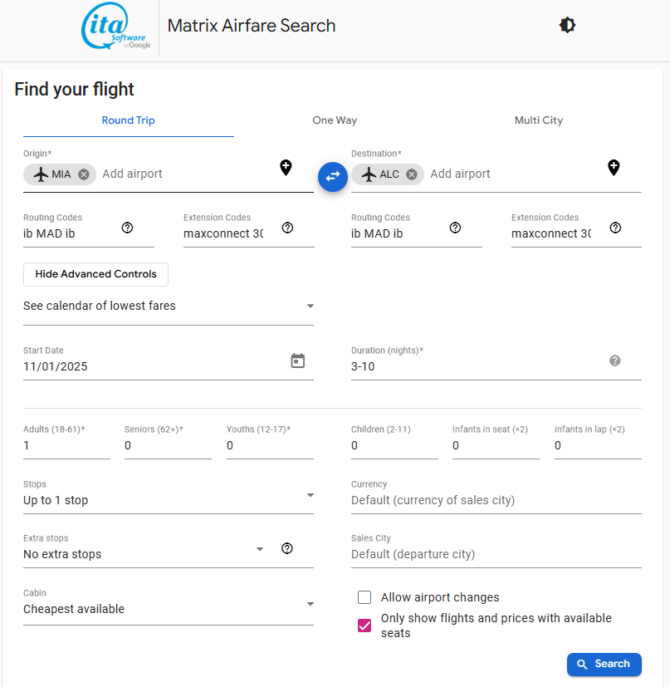Open the Cabin dropdown
The height and width of the screenshot is (687, 670).
(168, 609)
